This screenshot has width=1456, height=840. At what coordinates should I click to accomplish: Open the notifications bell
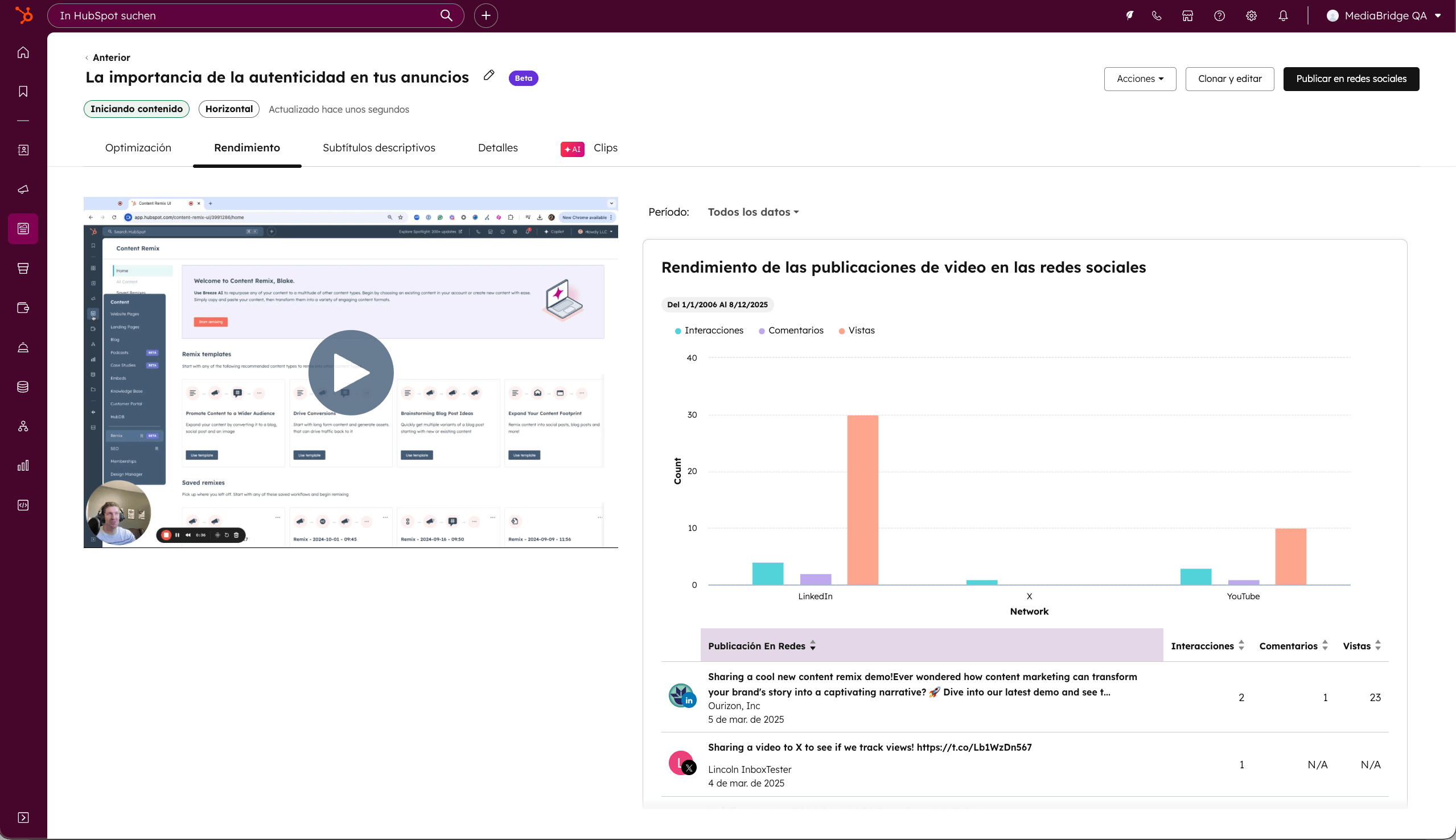1283,15
